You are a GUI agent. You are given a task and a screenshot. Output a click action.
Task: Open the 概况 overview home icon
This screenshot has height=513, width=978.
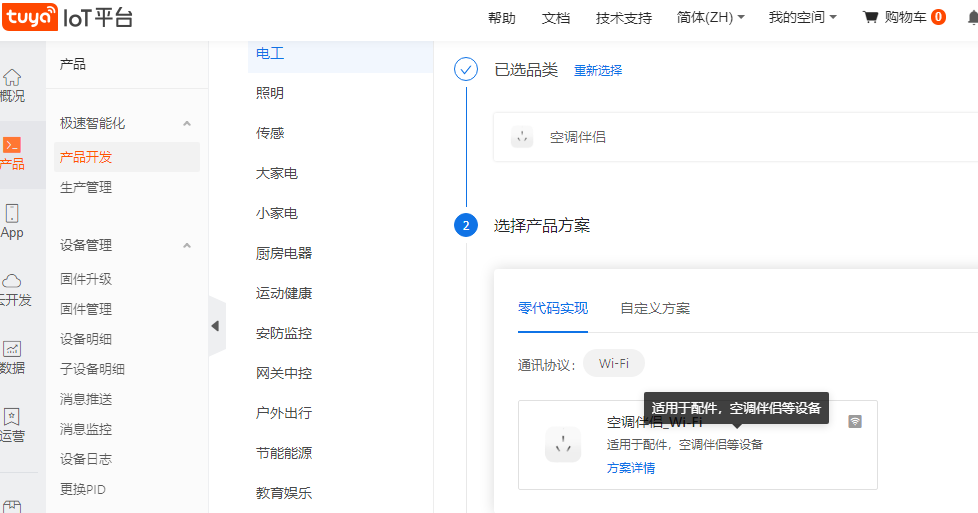click(12, 78)
